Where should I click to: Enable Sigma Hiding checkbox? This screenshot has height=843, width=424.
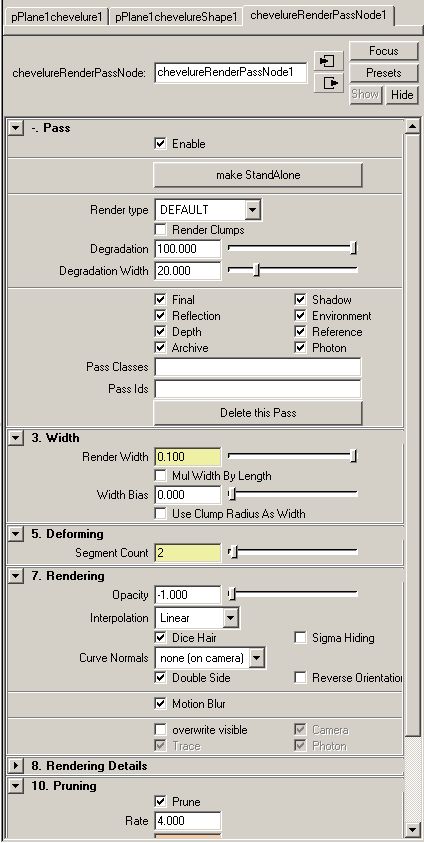pyautogui.click(x=300, y=638)
